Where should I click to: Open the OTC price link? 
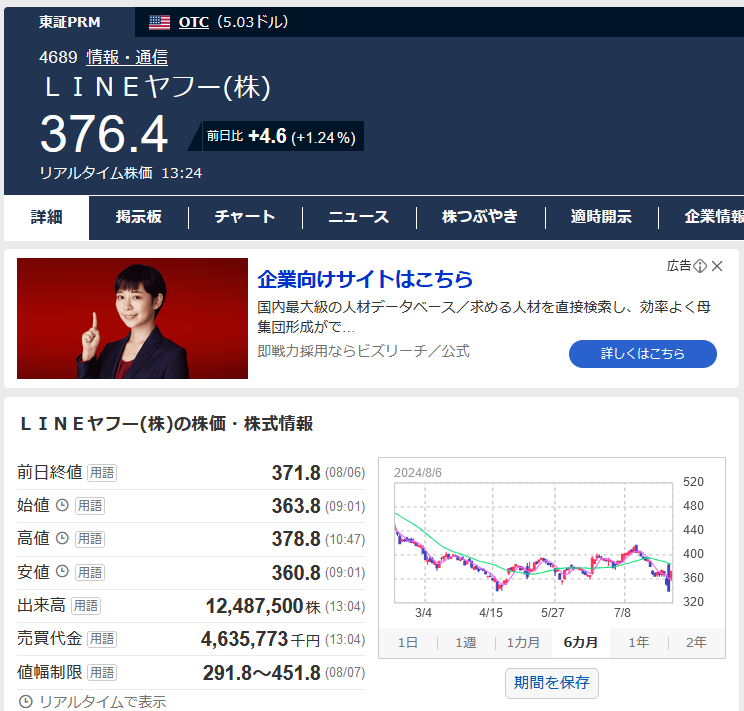click(x=194, y=22)
